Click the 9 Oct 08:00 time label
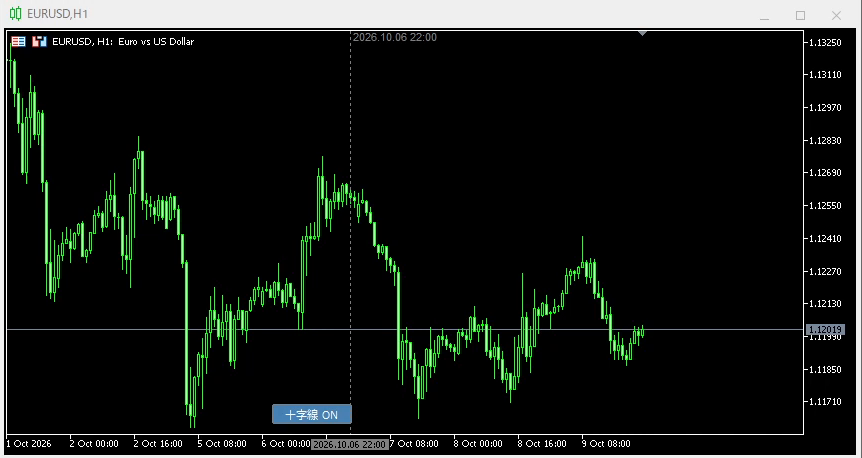The image size is (862, 458). (606, 444)
